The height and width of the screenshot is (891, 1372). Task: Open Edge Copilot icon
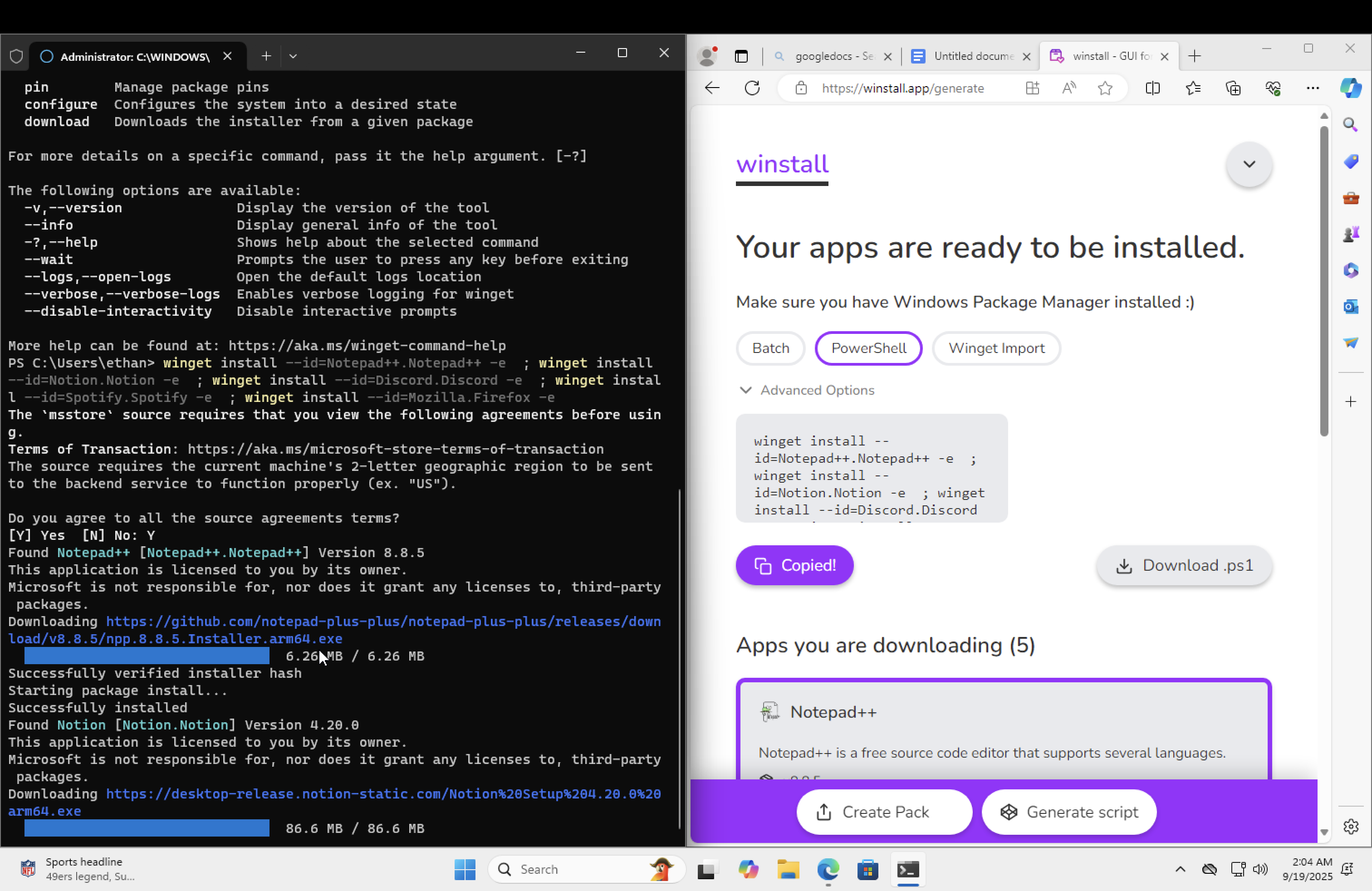pos(1351,88)
